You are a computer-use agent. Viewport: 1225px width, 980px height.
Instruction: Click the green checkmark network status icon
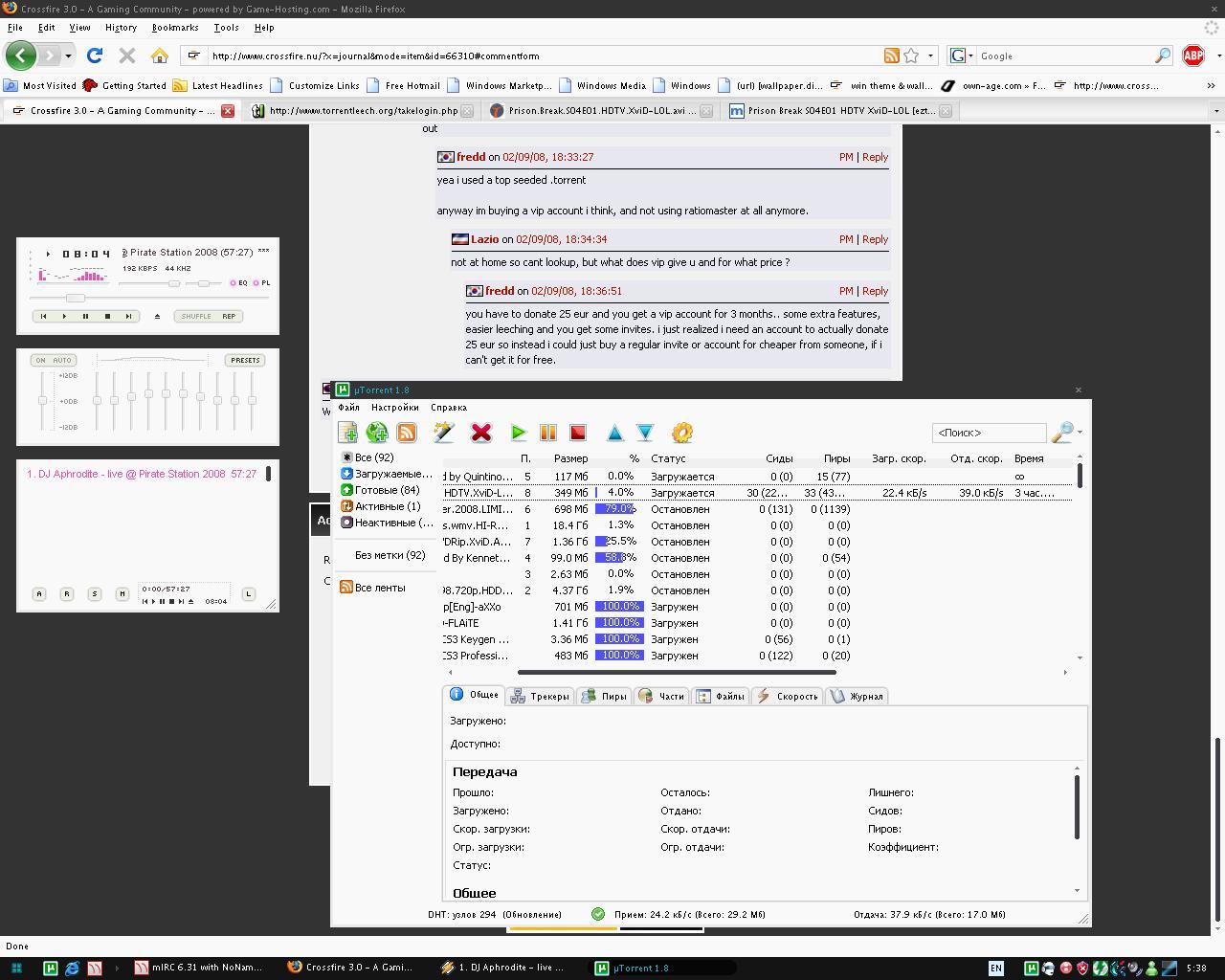point(598,914)
